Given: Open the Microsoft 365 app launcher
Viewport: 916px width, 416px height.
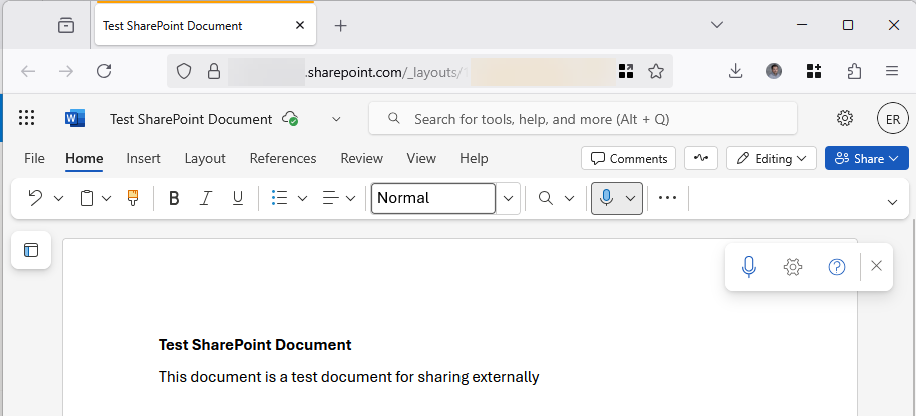Looking at the screenshot, I should pyautogui.click(x=27, y=118).
